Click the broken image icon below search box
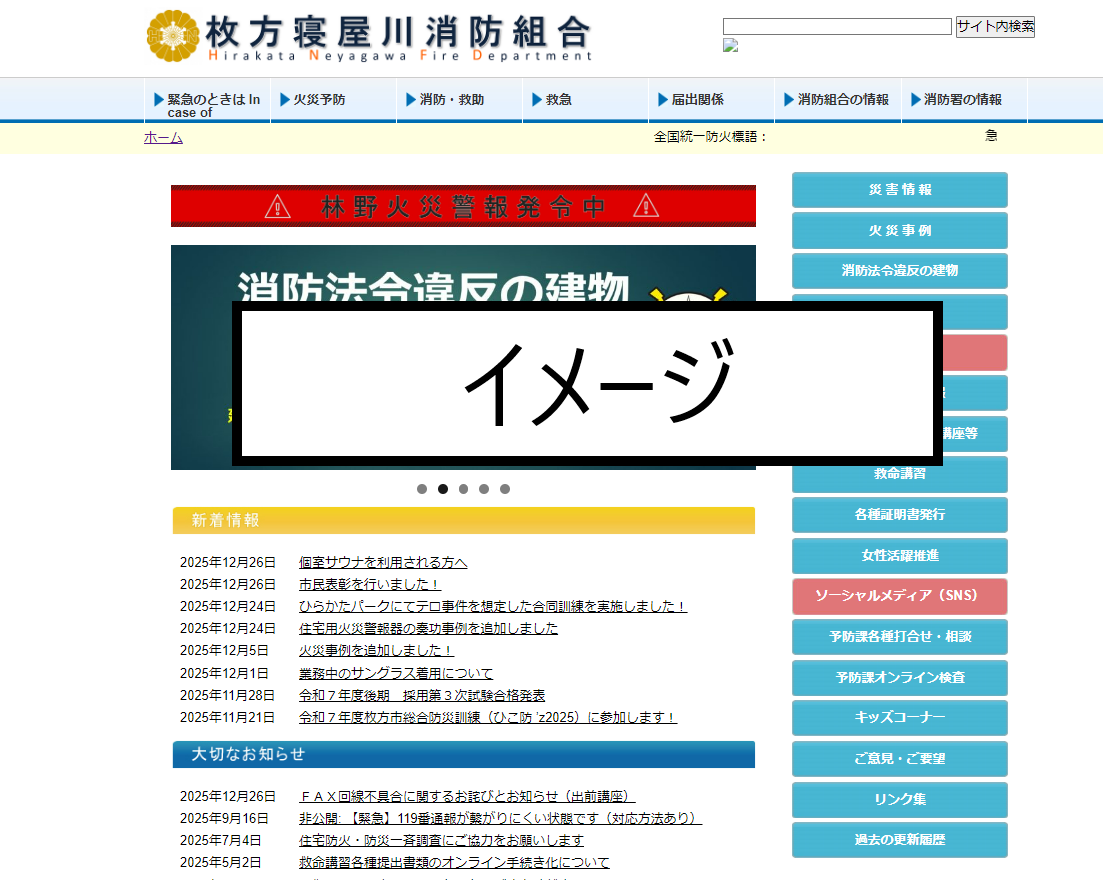Viewport: 1103px width, 880px height. 730,46
